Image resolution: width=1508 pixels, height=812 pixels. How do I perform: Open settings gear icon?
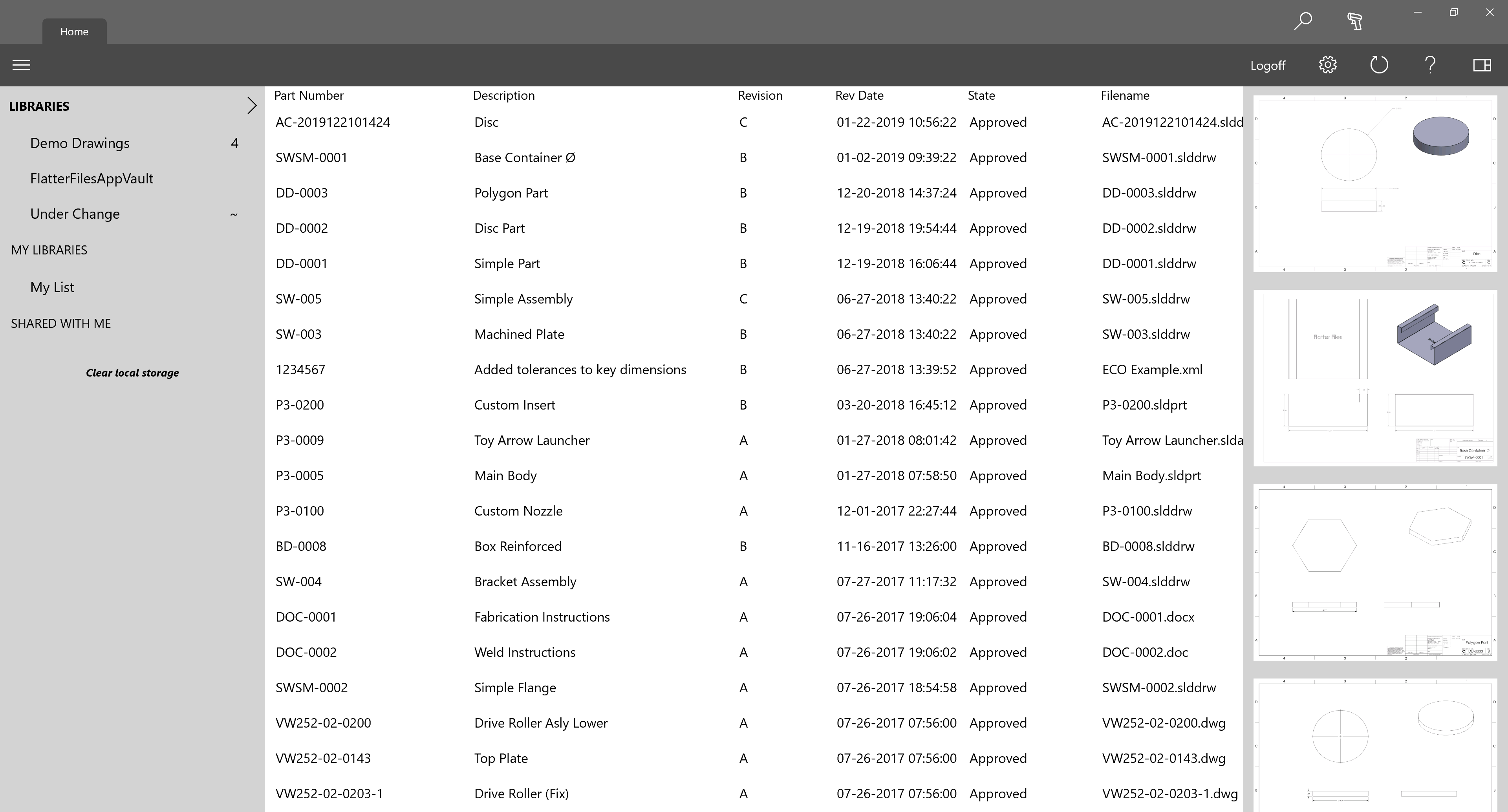pyautogui.click(x=1328, y=65)
